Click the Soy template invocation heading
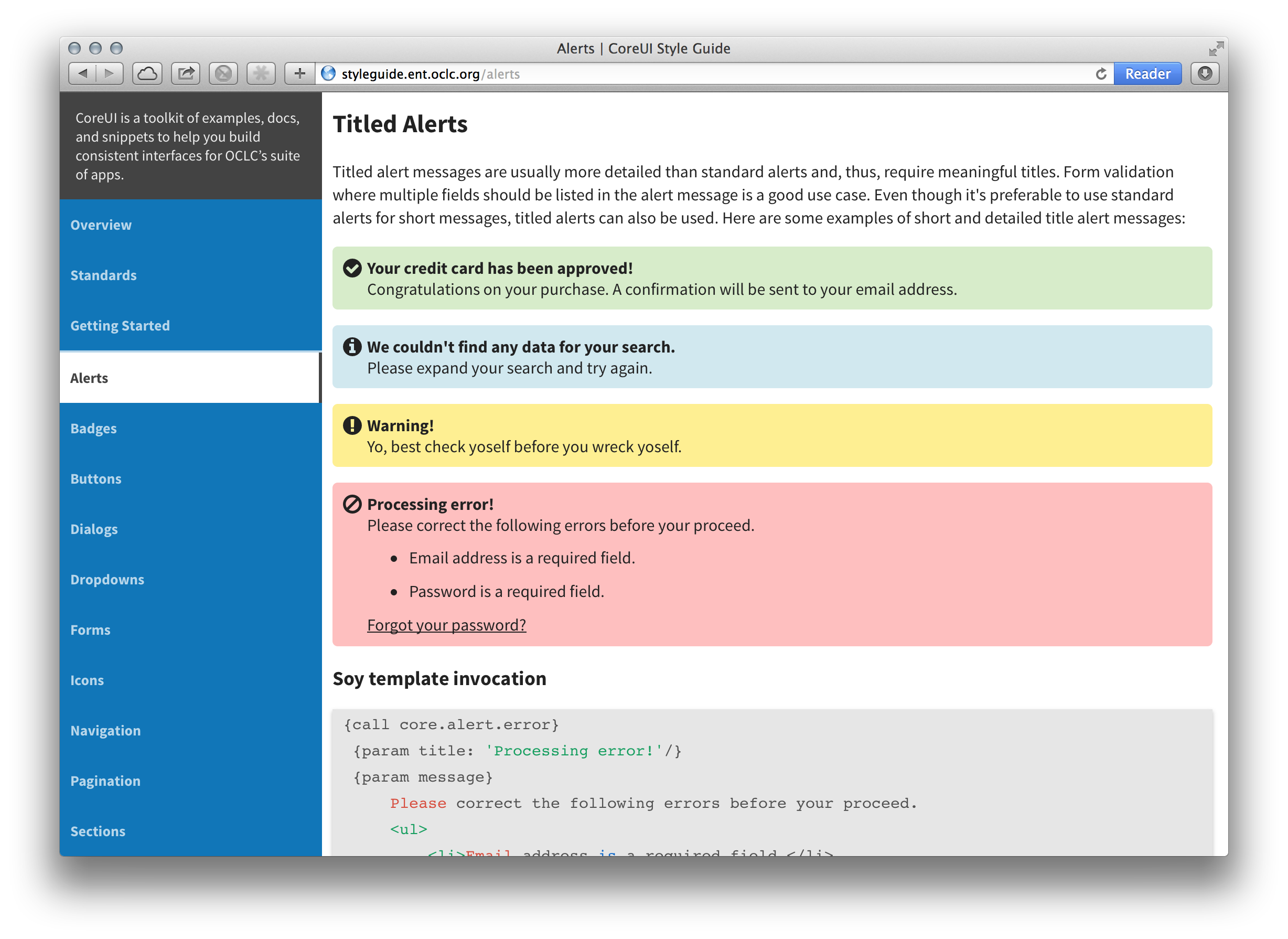The width and height of the screenshot is (1288, 939). point(439,679)
